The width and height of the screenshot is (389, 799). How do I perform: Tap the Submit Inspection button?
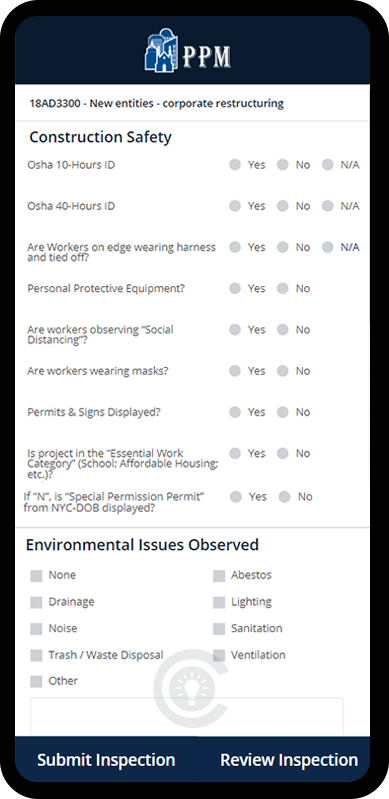(106, 759)
